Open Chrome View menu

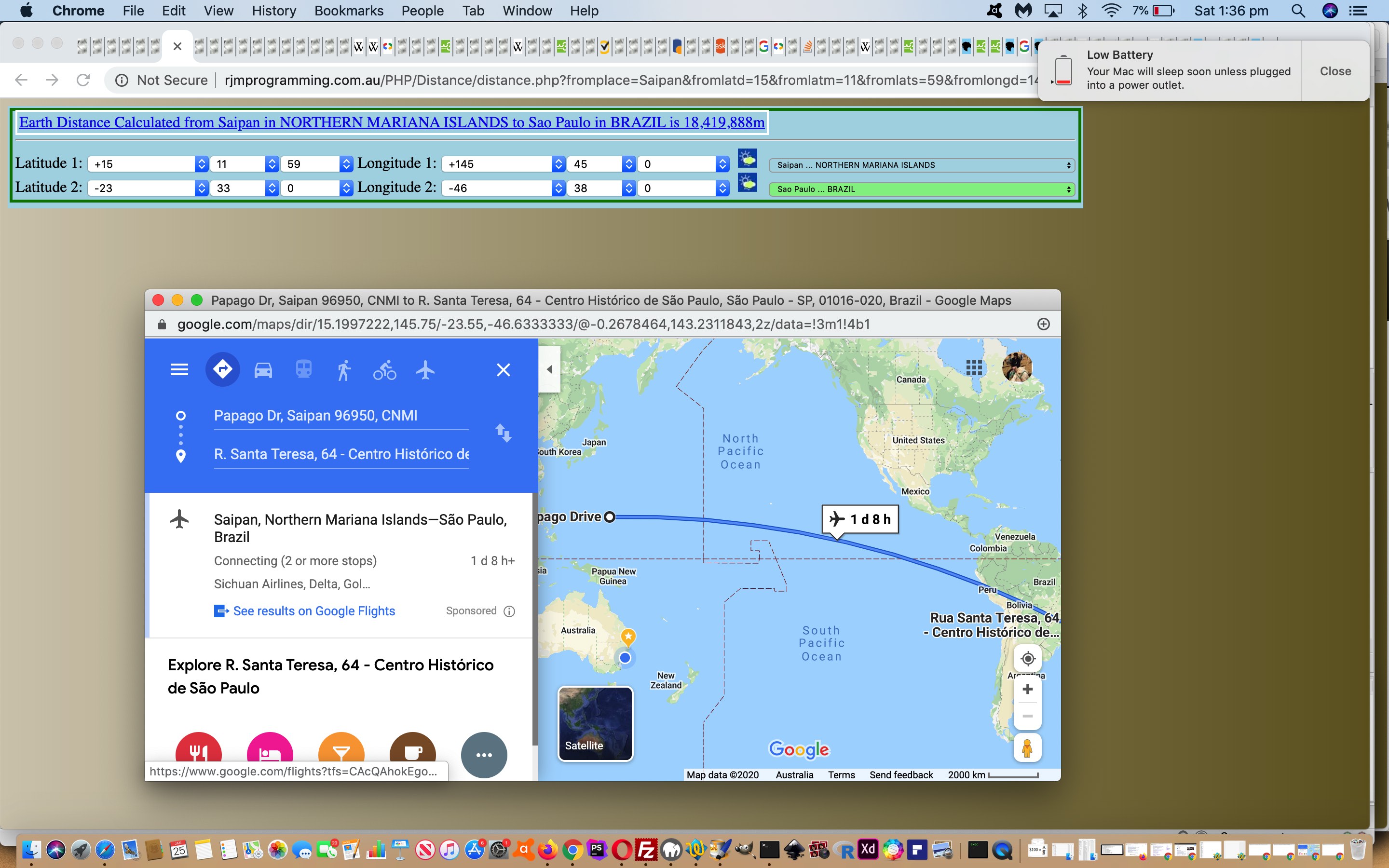218,11
